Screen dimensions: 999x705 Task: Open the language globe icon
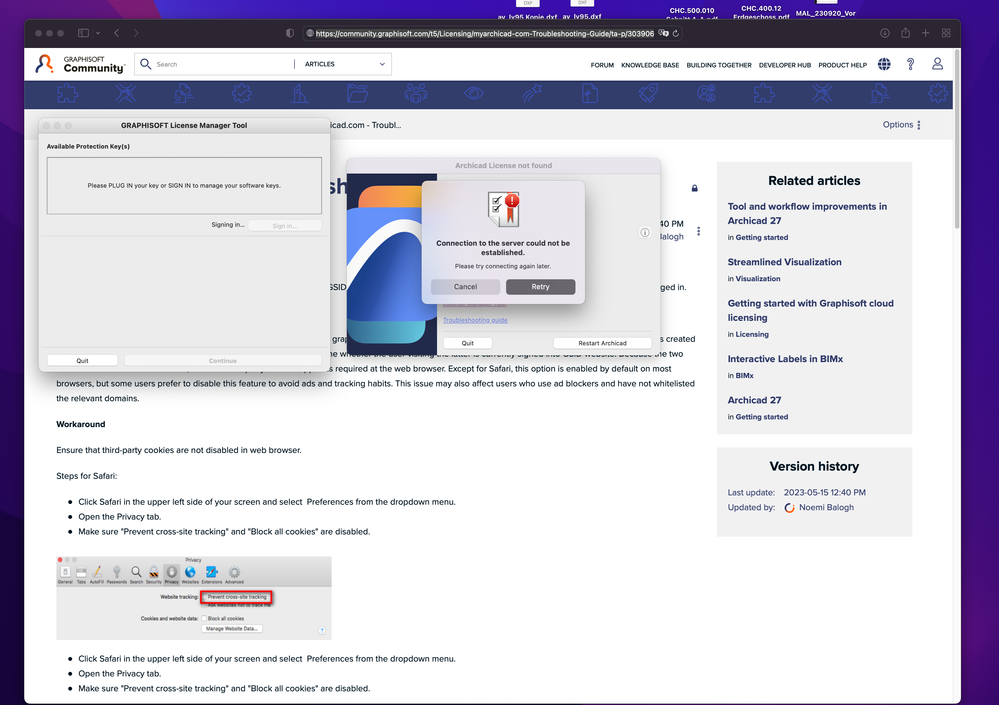[884, 64]
